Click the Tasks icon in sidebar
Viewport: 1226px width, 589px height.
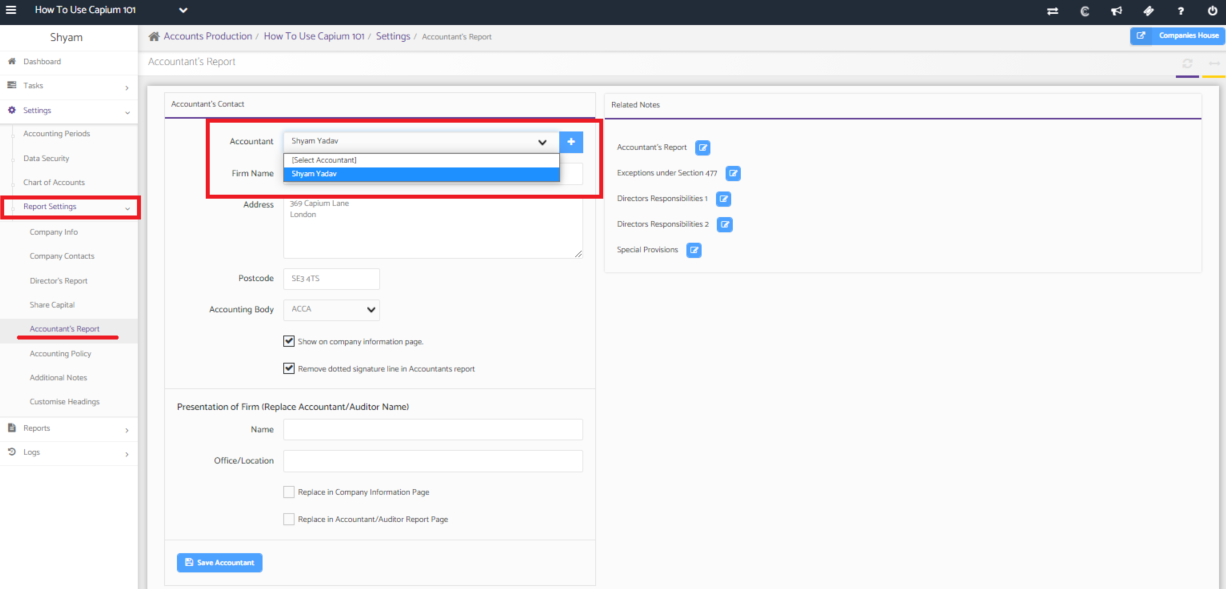click(x=12, y=85)
